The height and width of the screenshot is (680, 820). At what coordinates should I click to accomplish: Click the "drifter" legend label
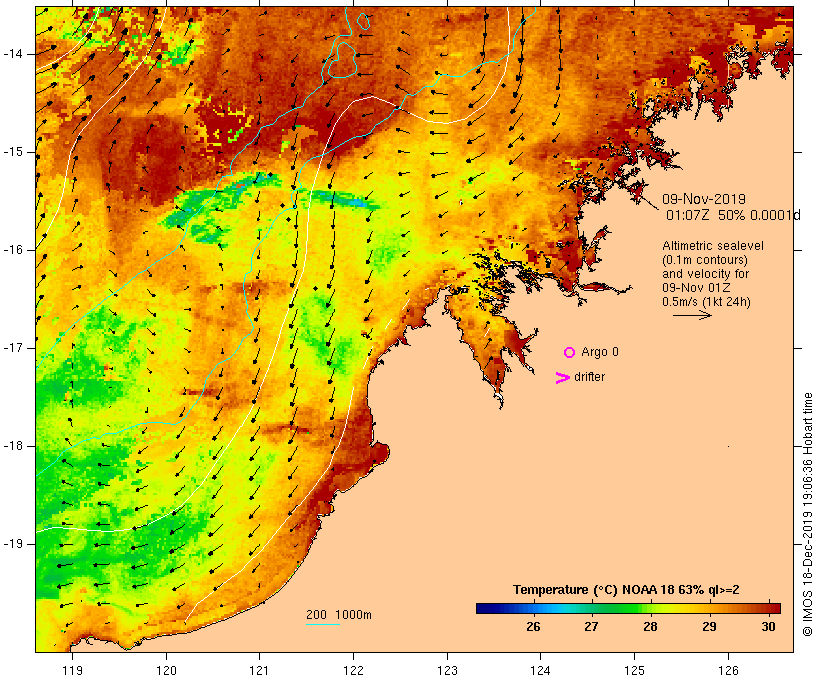589,377
